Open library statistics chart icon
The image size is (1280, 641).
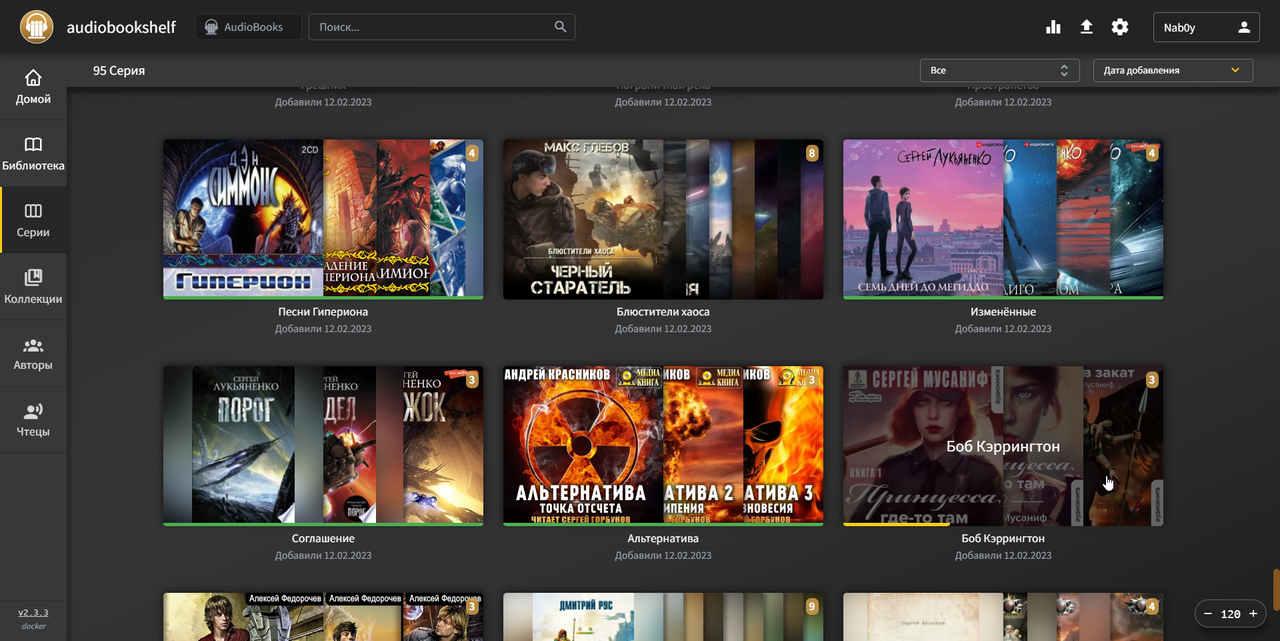pos(1053,27)
